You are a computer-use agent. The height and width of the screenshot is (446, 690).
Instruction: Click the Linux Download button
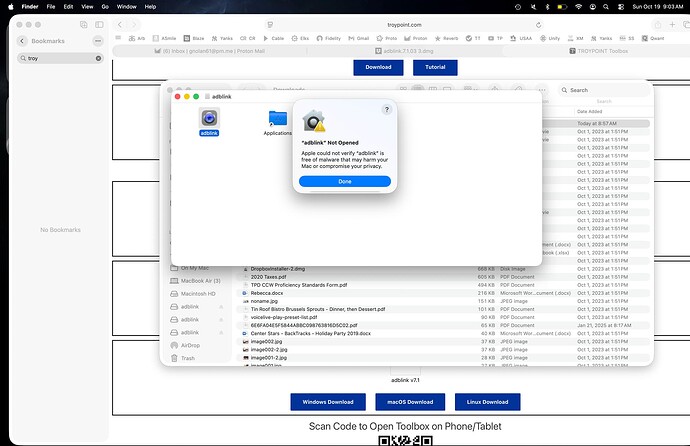tap(488, 402)
